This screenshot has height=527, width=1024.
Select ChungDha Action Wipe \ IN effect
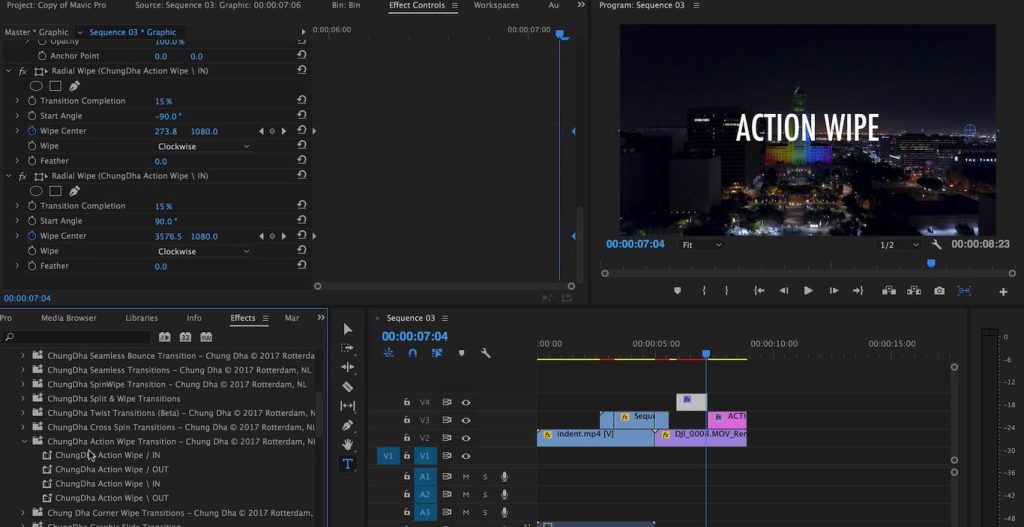[108, 484]
